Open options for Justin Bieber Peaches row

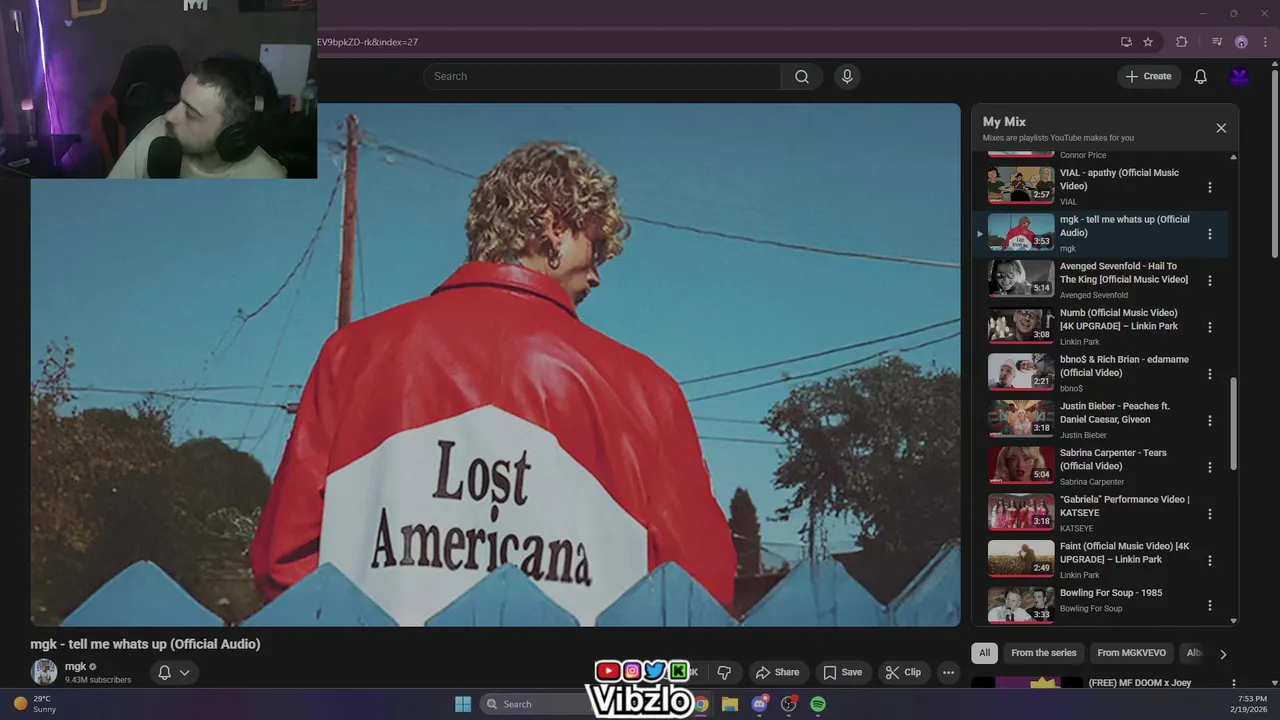(1209, 421)
